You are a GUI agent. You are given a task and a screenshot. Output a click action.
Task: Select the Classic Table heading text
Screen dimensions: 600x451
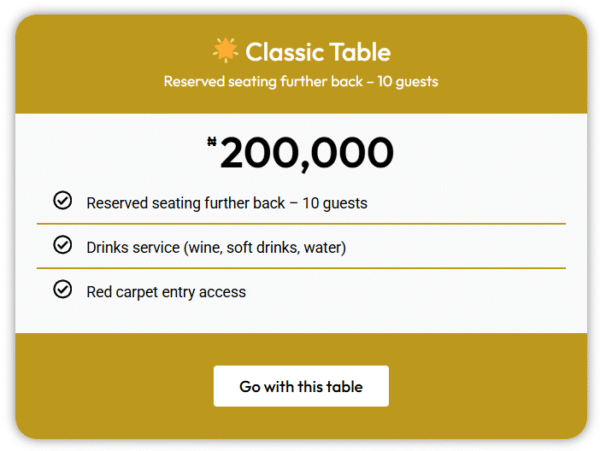318,52
